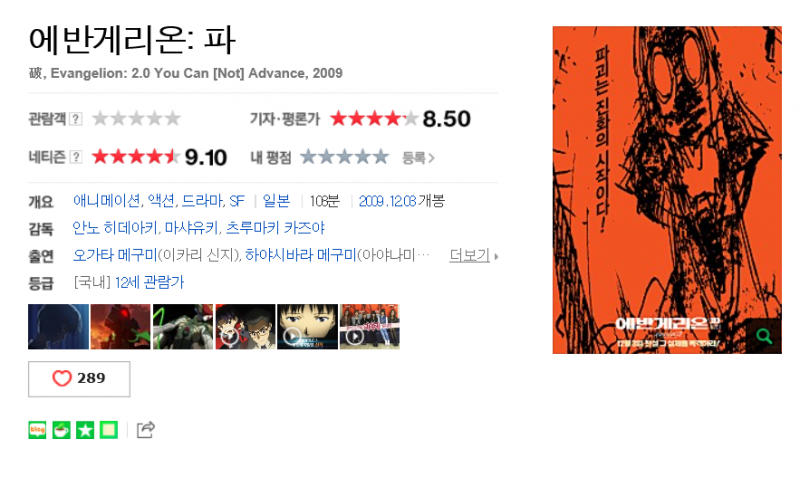Share to Naver cafe cup icon
Viewport: 800px width, 477px height.
click(61, 430)
